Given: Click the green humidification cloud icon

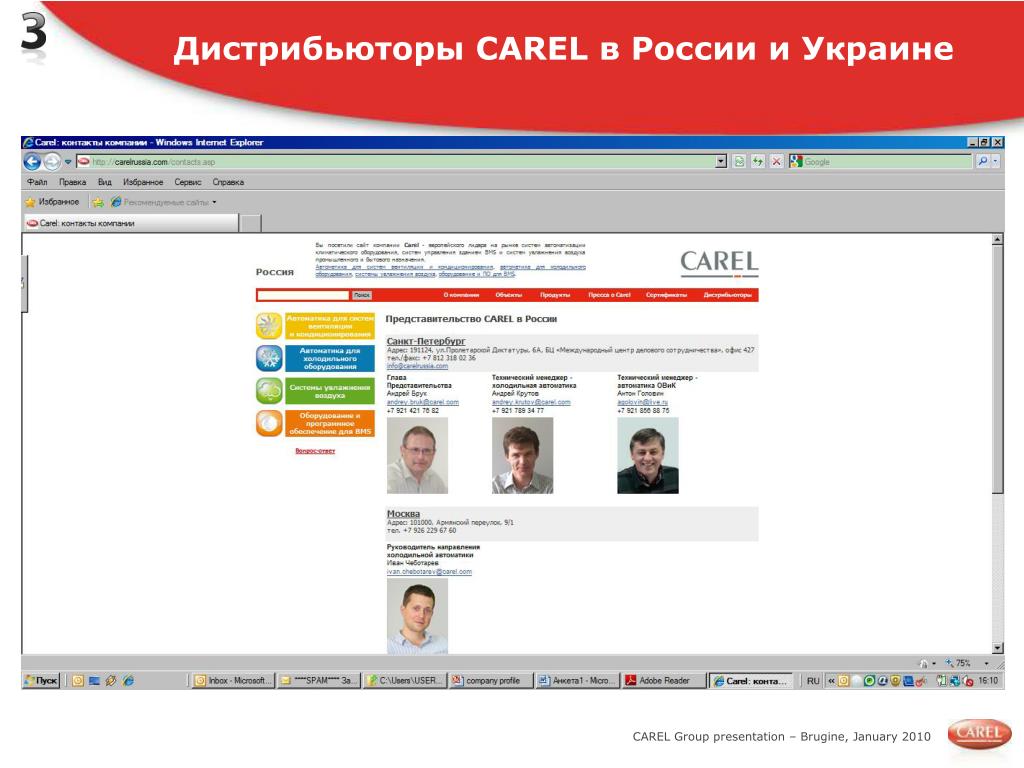Looking at the screenshot, I should [x=269, y=391].
